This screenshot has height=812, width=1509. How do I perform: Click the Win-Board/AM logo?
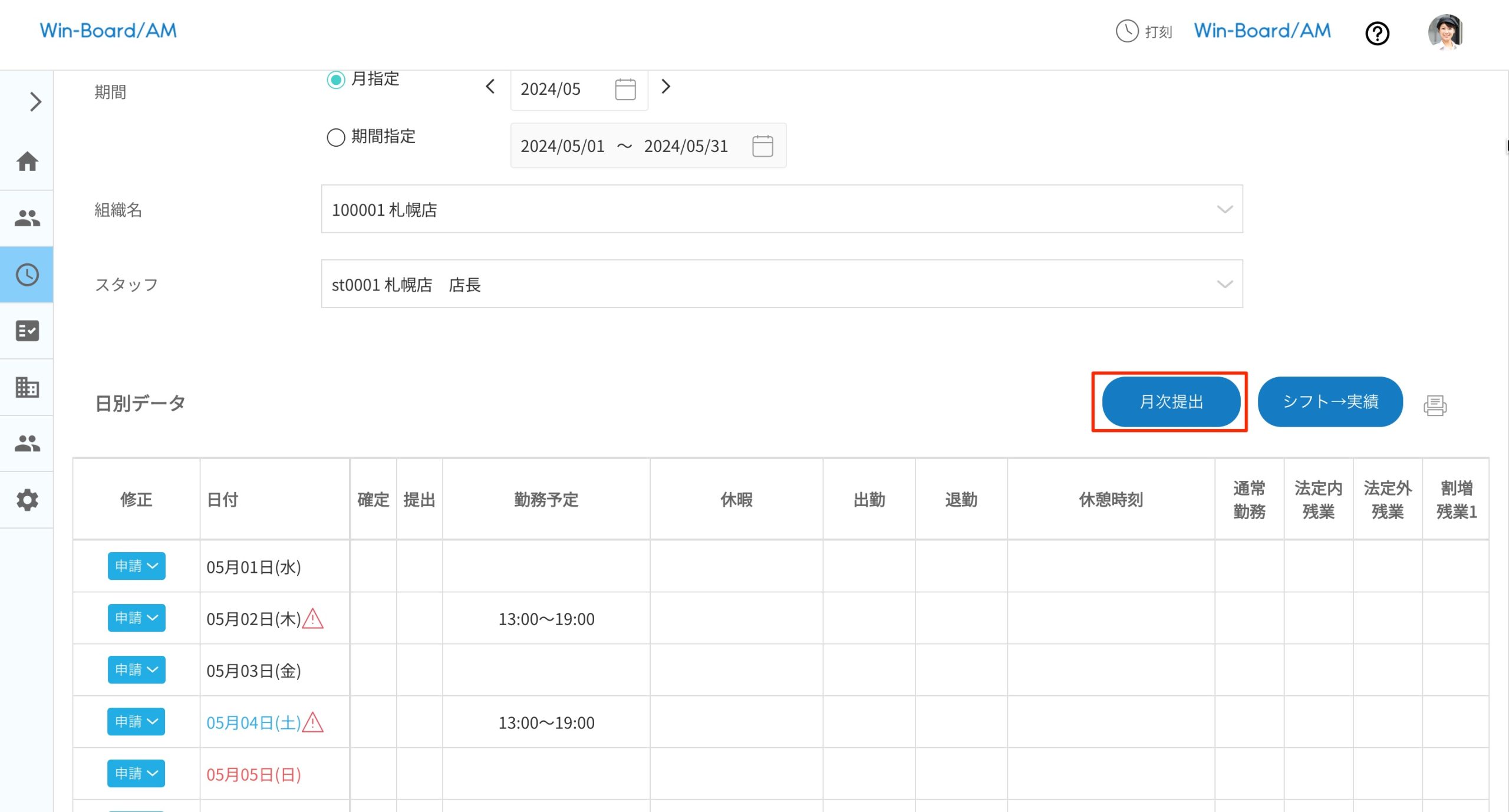[108, 30]
